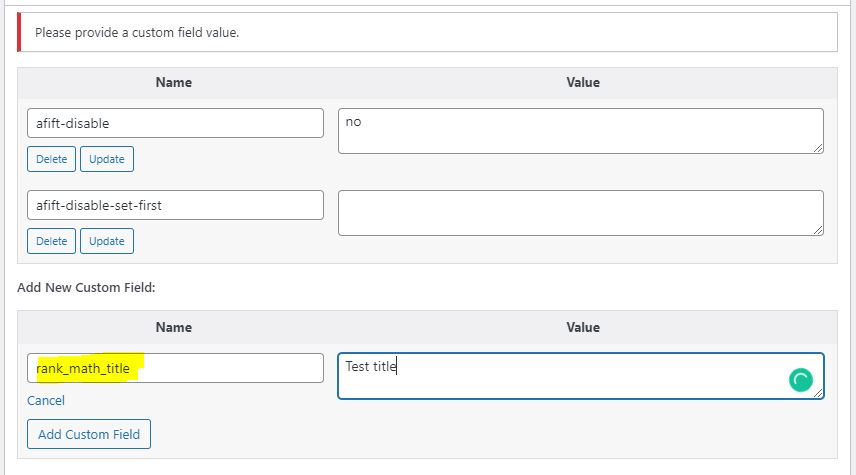The width and height of the screenshot is (856, 475).
Task: Grab the resize handle of the empty value textarea
Action: coord(818,230)
